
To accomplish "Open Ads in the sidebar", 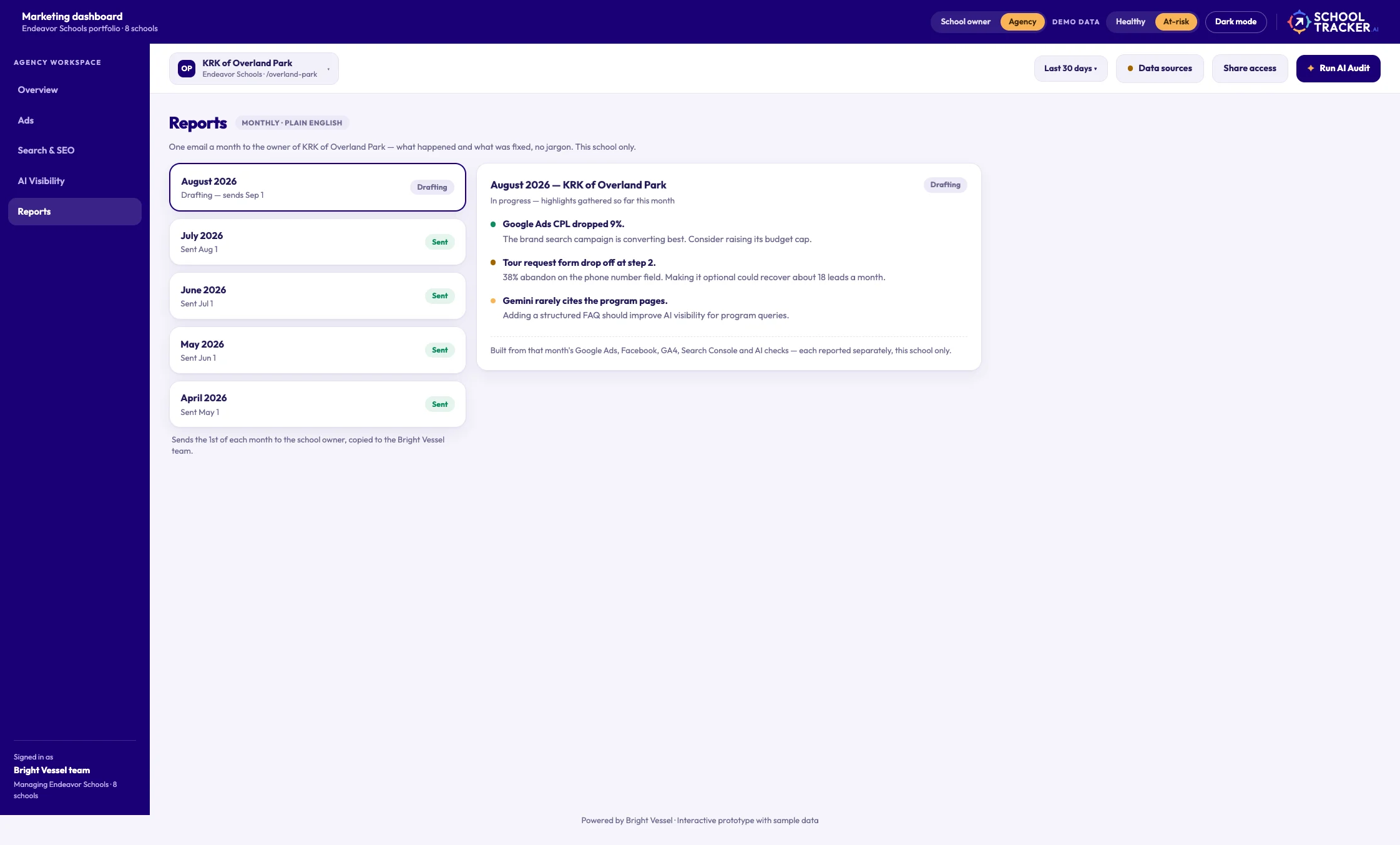I will 75,120.
